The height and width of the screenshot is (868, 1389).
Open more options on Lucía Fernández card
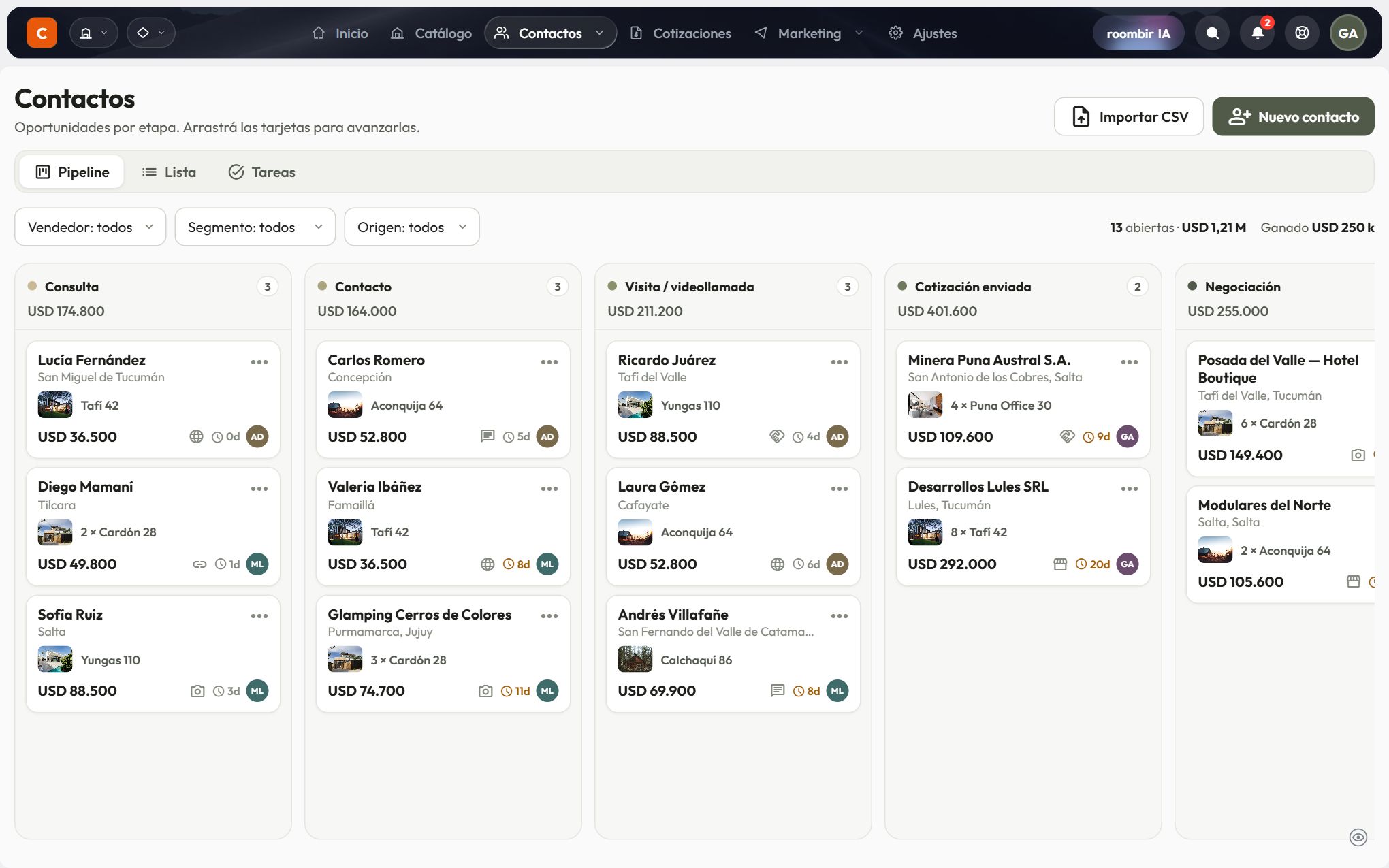259,362
